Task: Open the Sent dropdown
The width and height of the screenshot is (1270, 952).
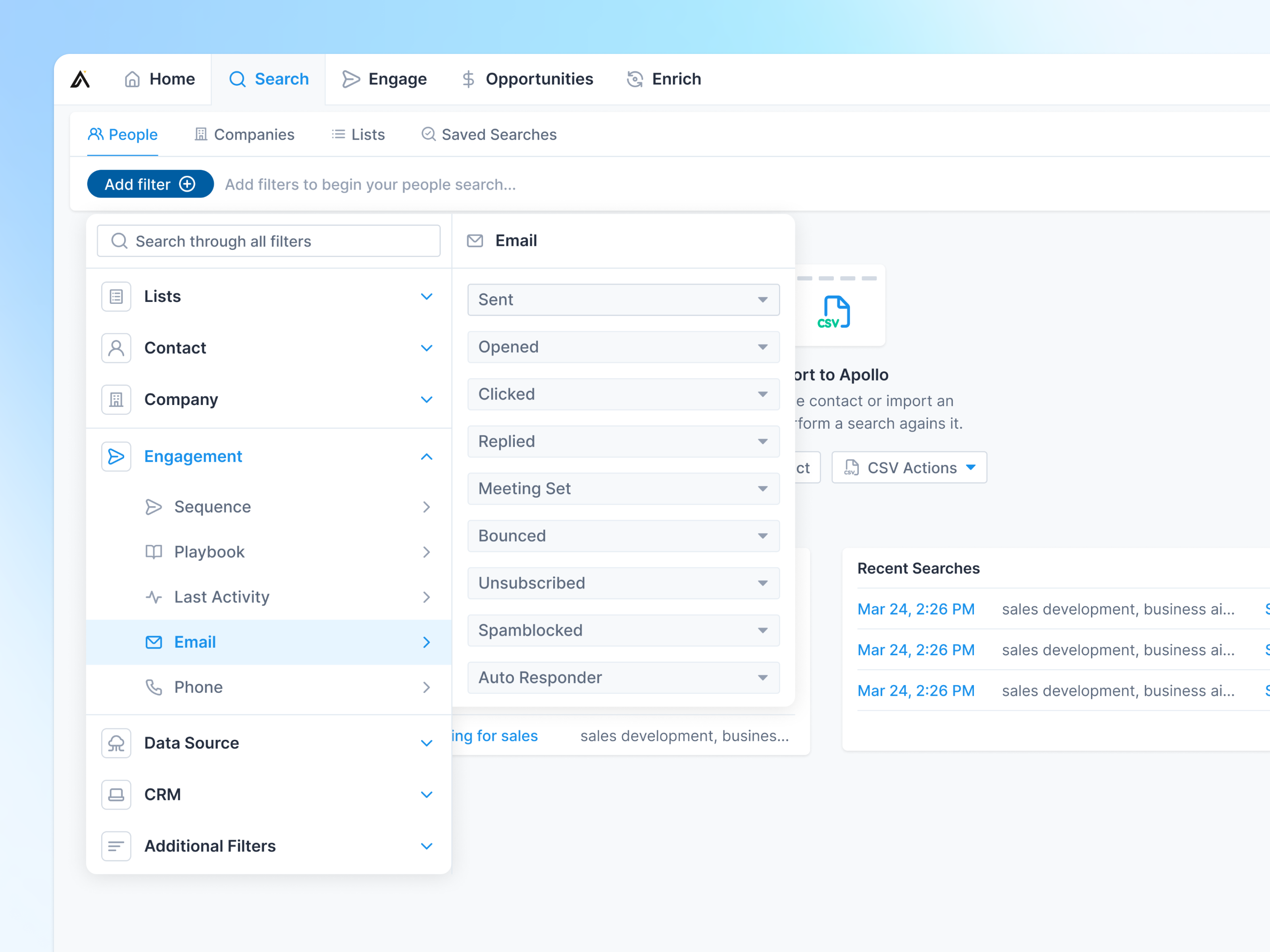Action: click(x=623, y=299)
